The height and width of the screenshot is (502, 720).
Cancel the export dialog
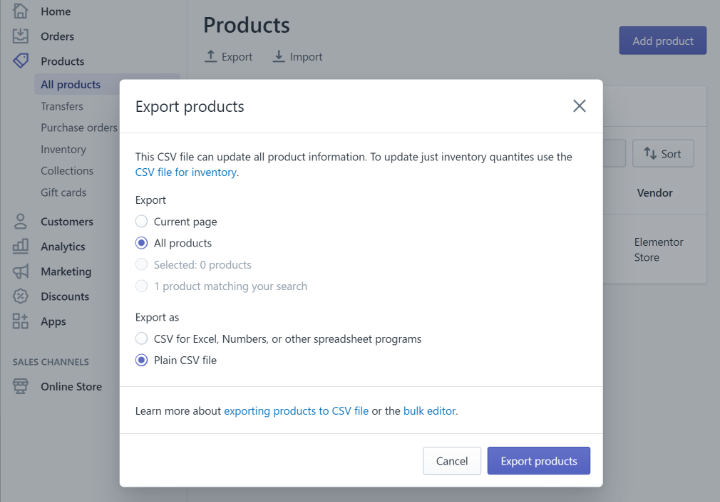pos(452,461)
